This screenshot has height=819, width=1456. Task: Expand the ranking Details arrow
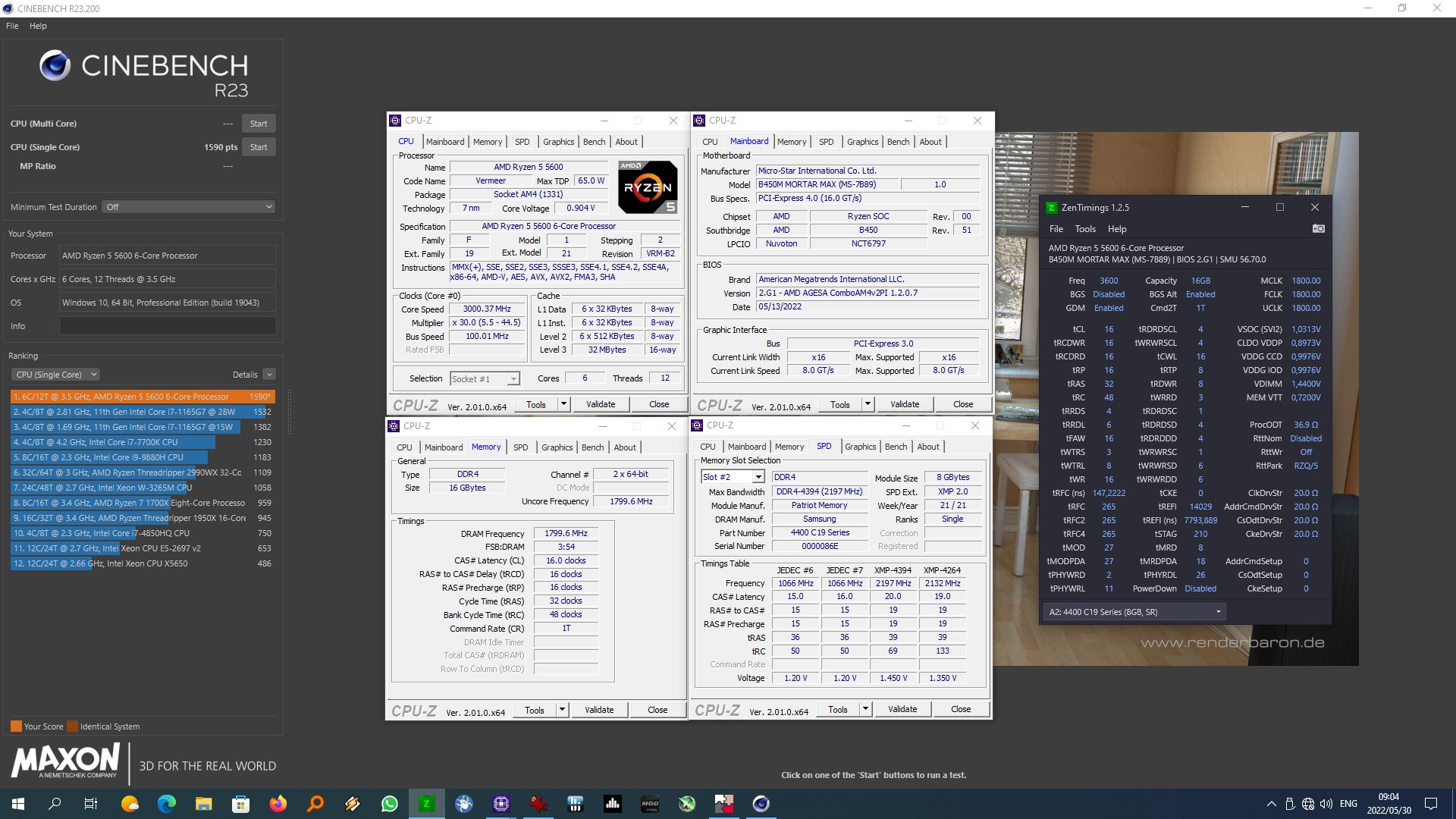pos(269,375)
